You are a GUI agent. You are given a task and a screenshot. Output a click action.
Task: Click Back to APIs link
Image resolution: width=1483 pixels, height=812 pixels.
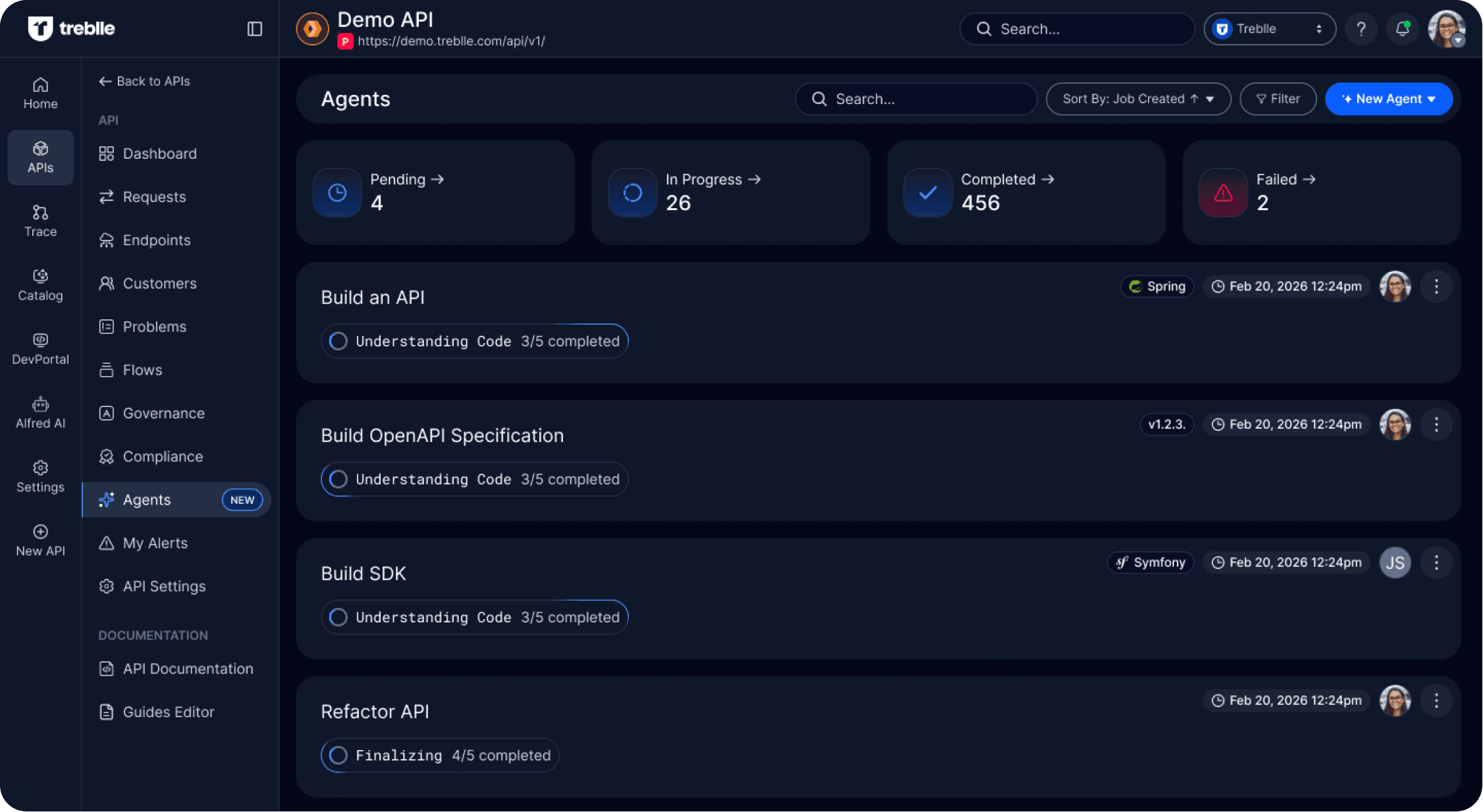(x=144, y=81)
